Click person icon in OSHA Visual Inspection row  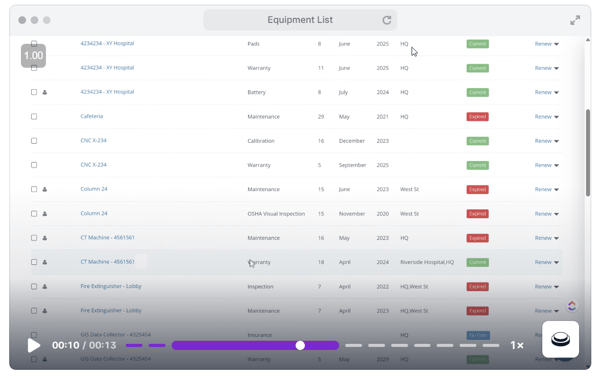tap(45, 214)
